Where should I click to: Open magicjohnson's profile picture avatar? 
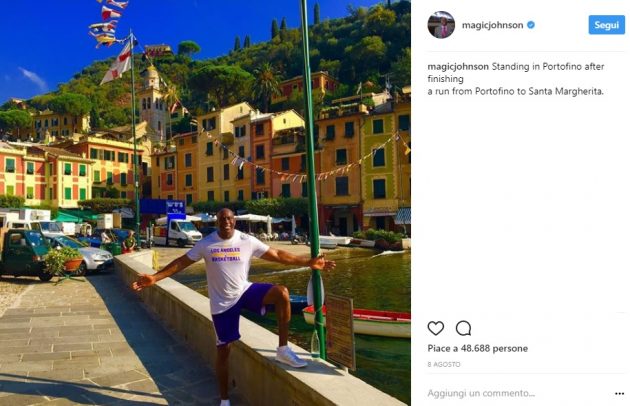pyautogui.click(x=441, y=25)
